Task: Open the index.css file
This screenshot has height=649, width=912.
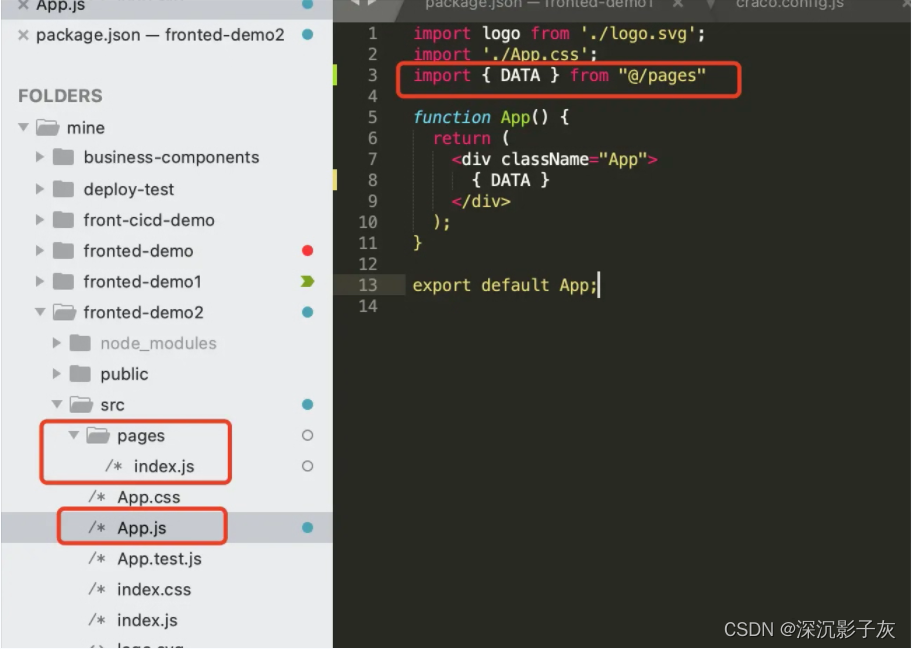Action: click(x=154, y=590)
